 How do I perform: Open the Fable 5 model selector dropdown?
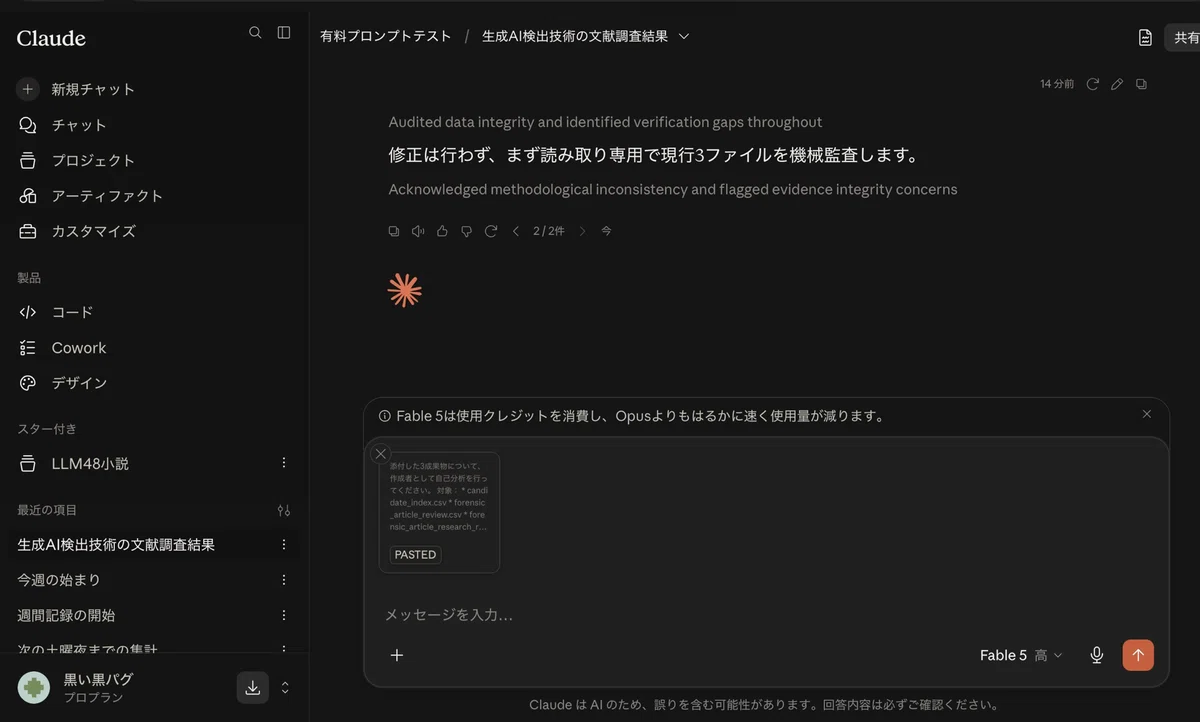[1021, 655]
